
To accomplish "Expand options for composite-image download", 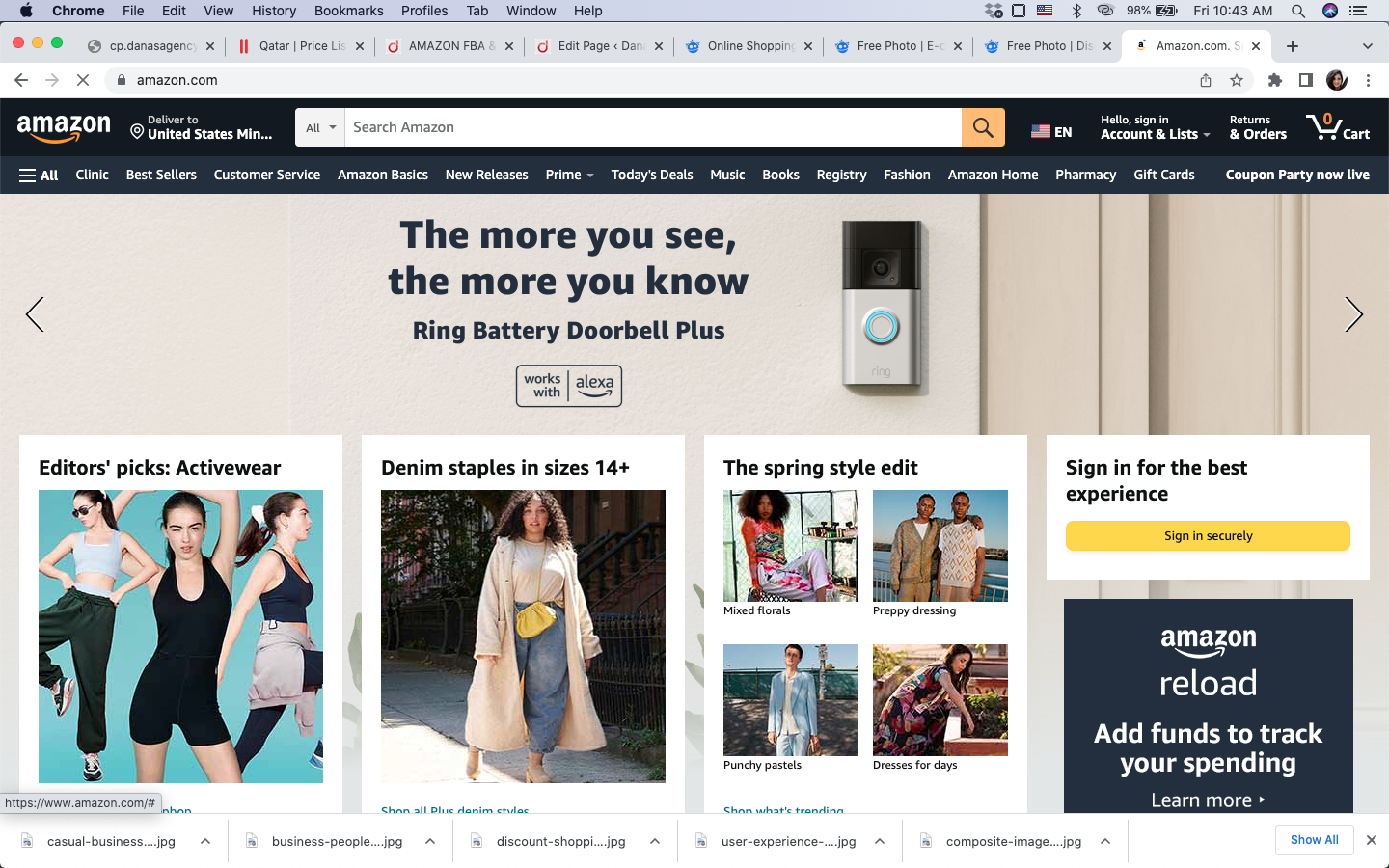I will [x=1105, y=841].
